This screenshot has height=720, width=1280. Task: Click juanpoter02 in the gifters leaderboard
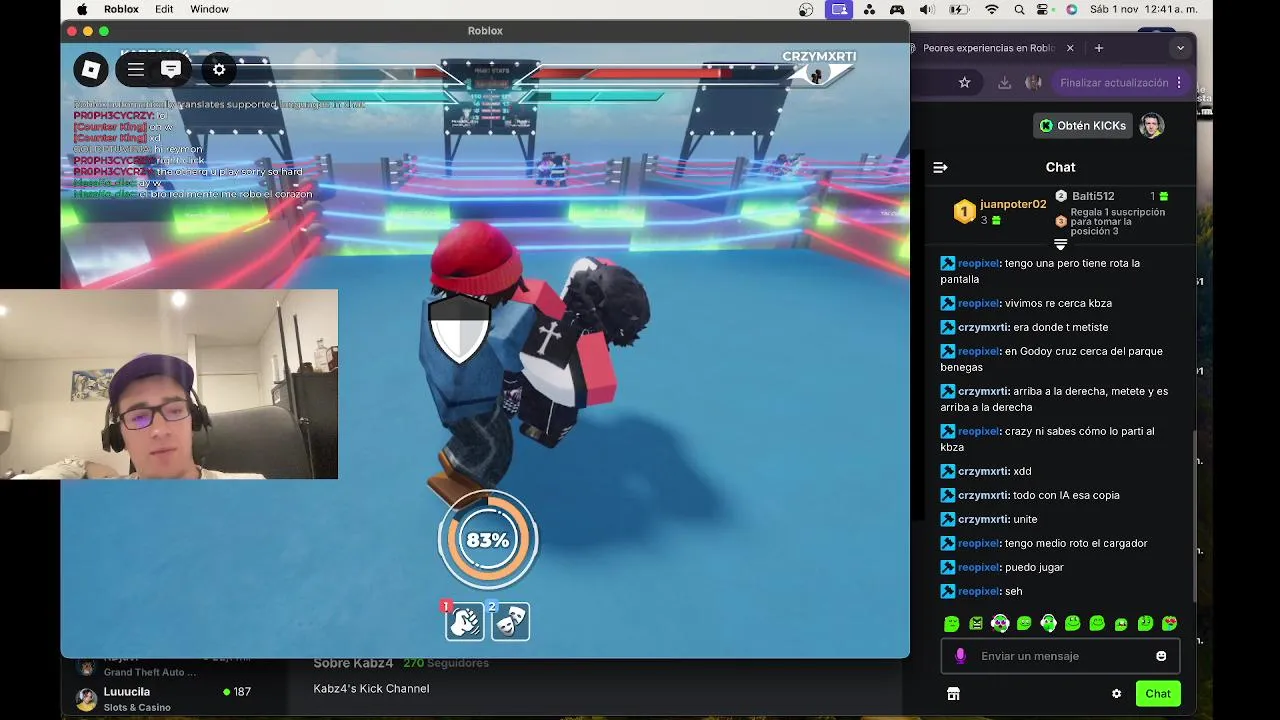pyautogui.click(x=1013, y=204)
